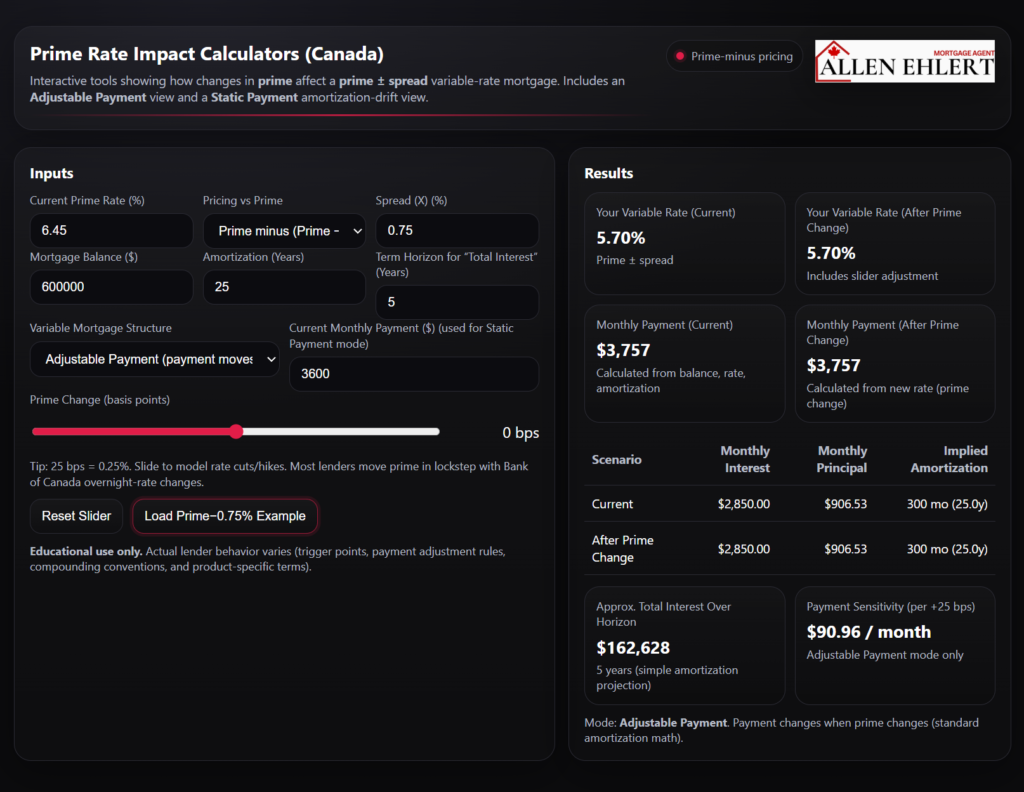Select the Current Monthly Payment field
1024x792 pixels.
tap(413, 374)
